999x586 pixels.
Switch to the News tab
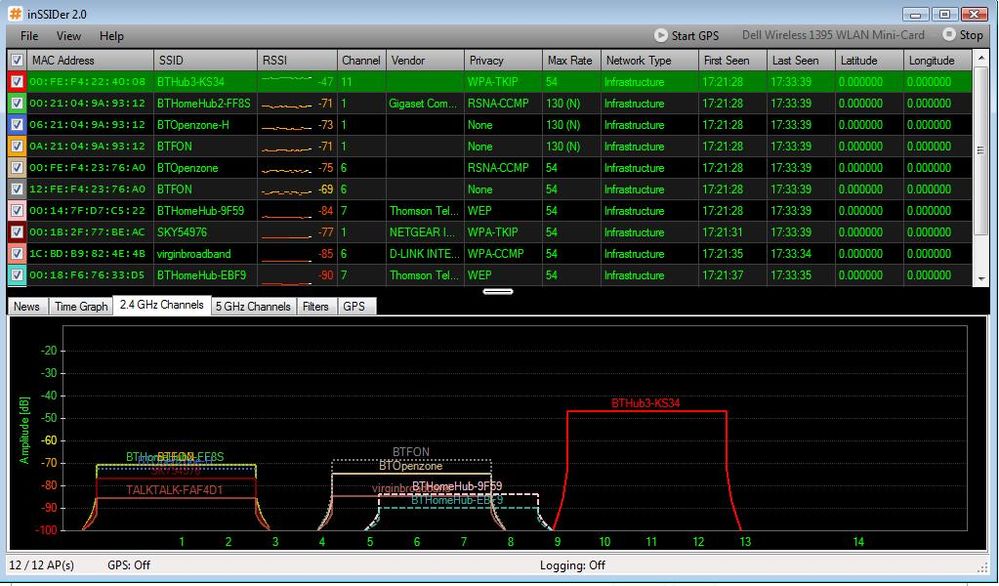tap(27, 306)
